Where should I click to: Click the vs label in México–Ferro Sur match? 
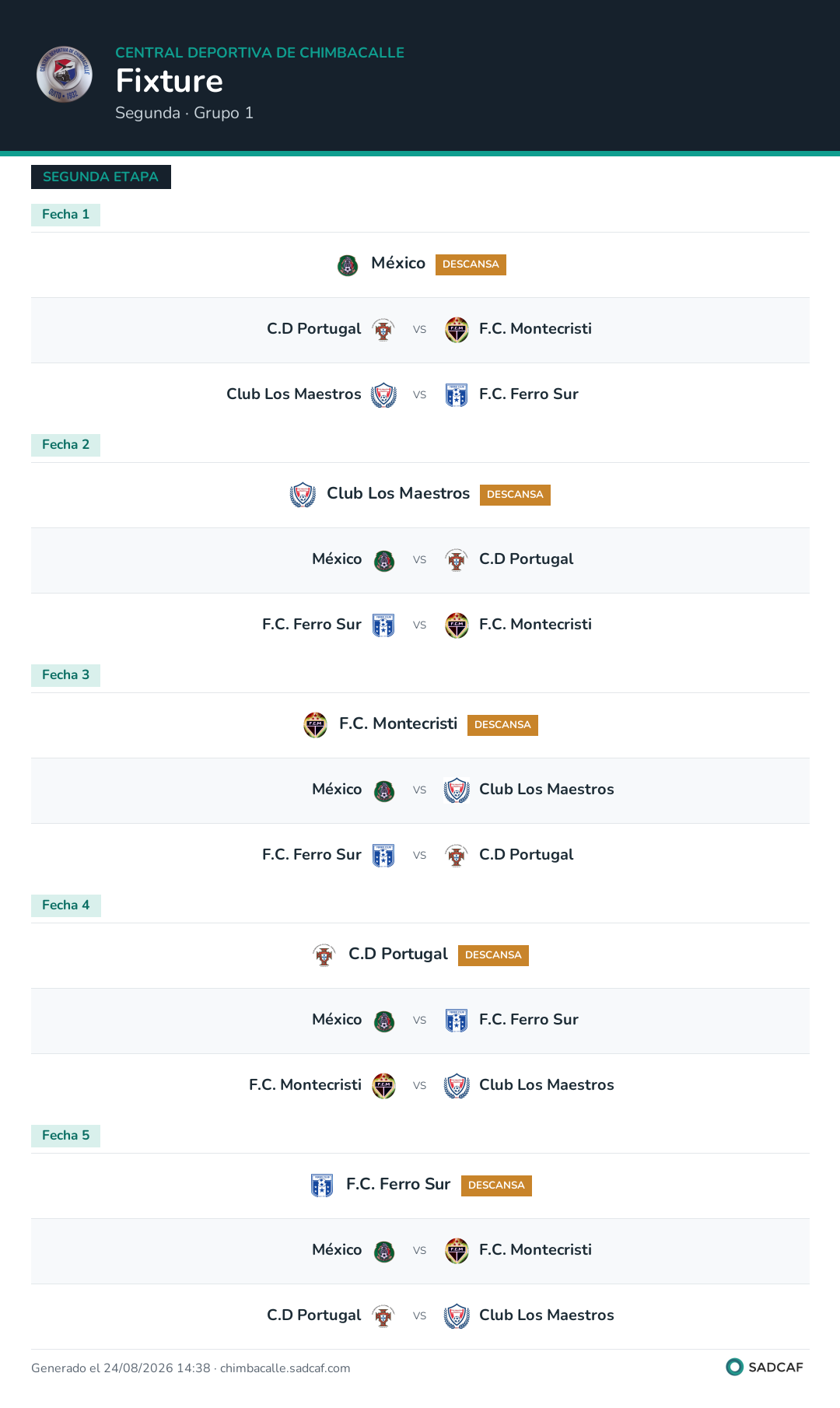pyautogui.click(x=420, y=1021)
